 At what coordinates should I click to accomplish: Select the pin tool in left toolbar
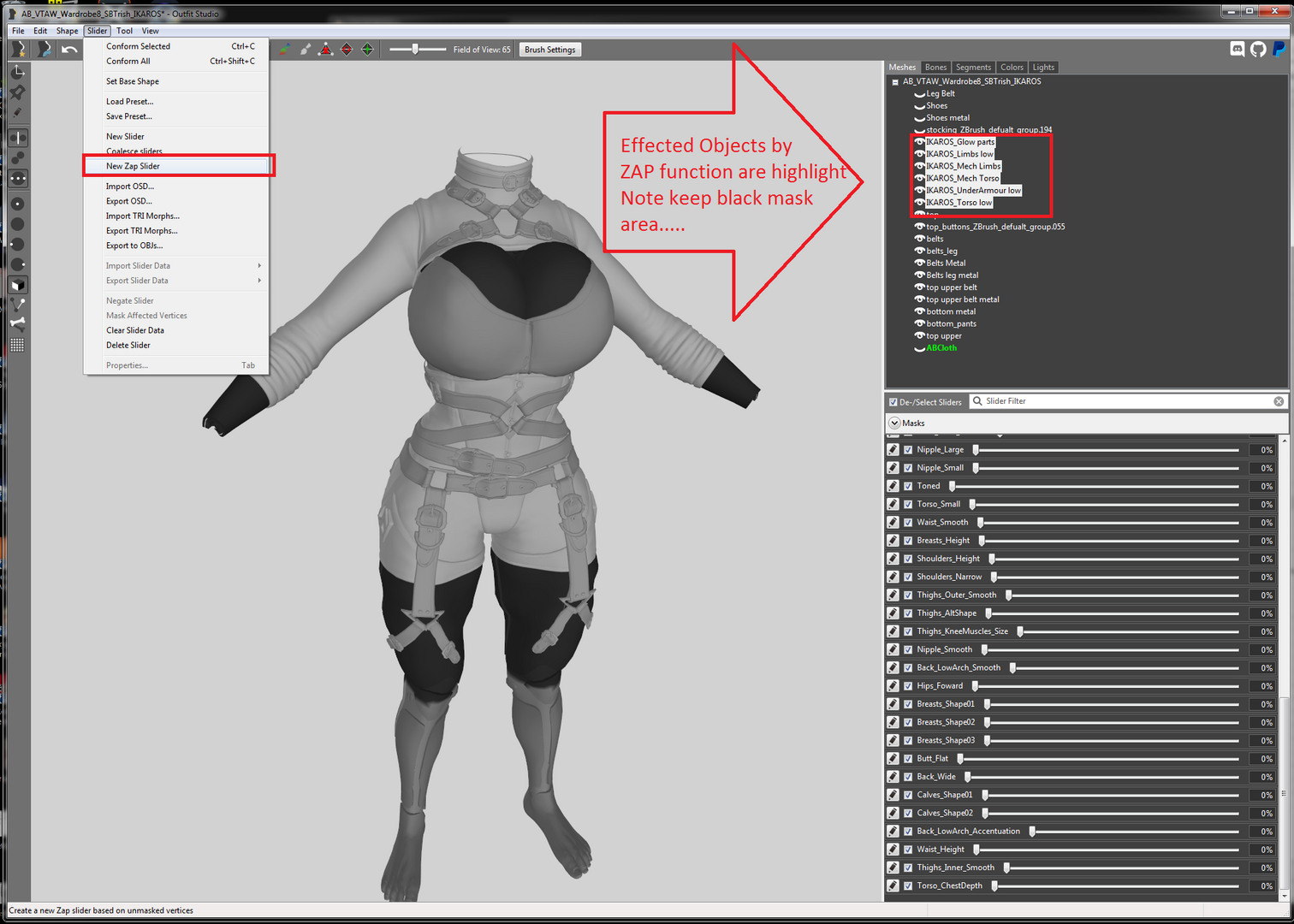[18, 92]
